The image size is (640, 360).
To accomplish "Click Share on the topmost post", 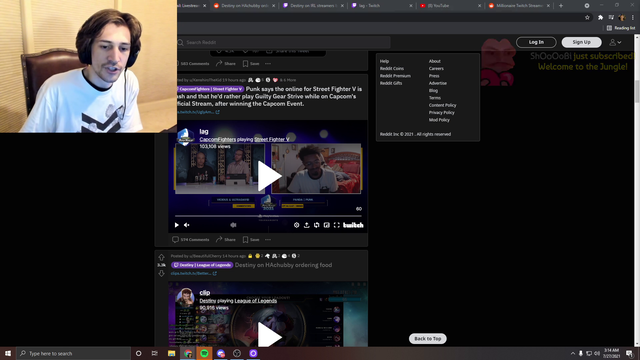I will (226, 64).
